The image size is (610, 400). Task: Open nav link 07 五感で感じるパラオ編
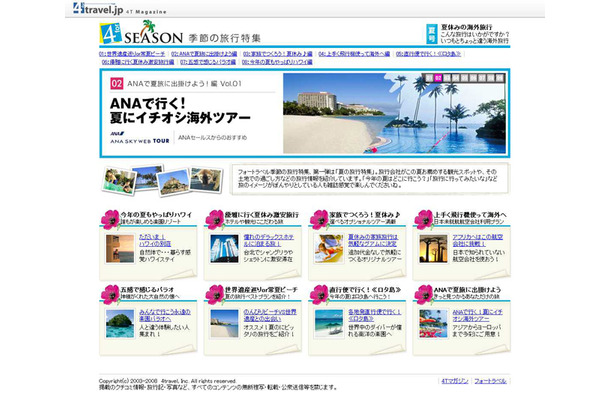208,62
